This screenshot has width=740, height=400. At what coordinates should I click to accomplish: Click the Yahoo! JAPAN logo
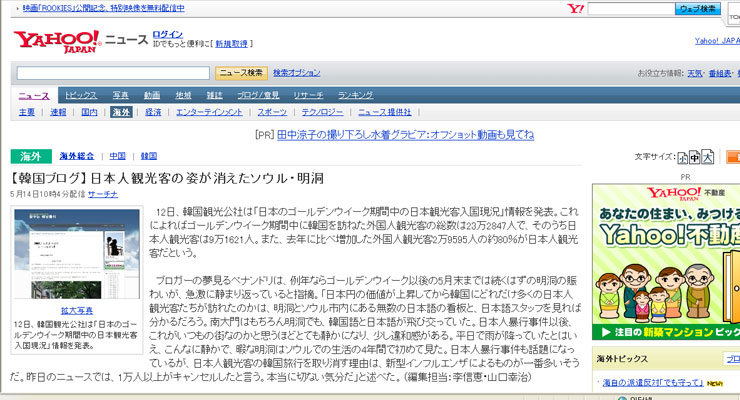click(57, 42)
